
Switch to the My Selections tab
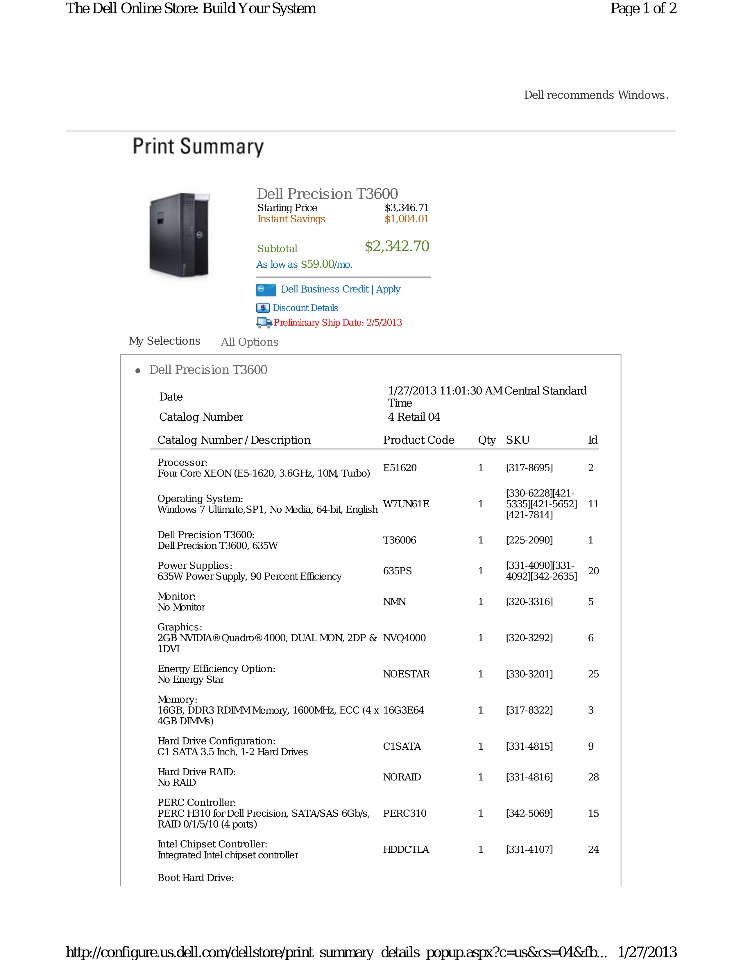pyautogui.click(x=164, y=341)
